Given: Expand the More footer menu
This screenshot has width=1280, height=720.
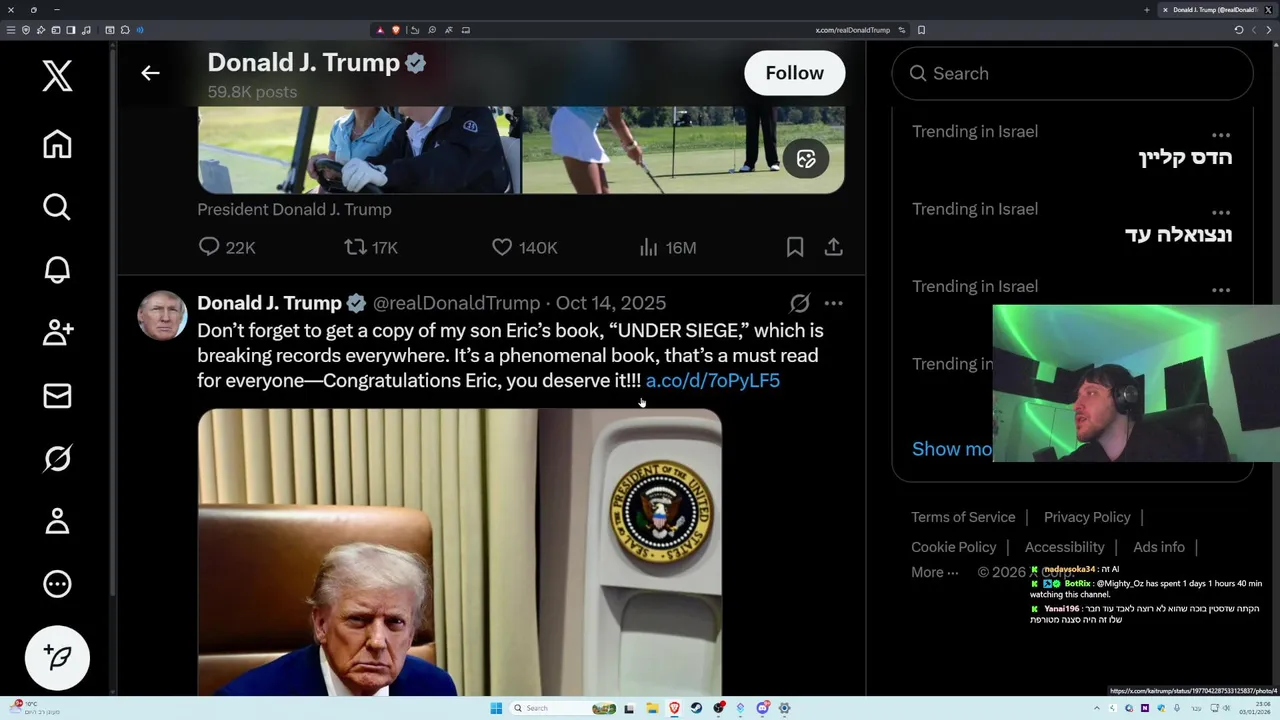Looking at the screenshot, I should tap(935, 572).
